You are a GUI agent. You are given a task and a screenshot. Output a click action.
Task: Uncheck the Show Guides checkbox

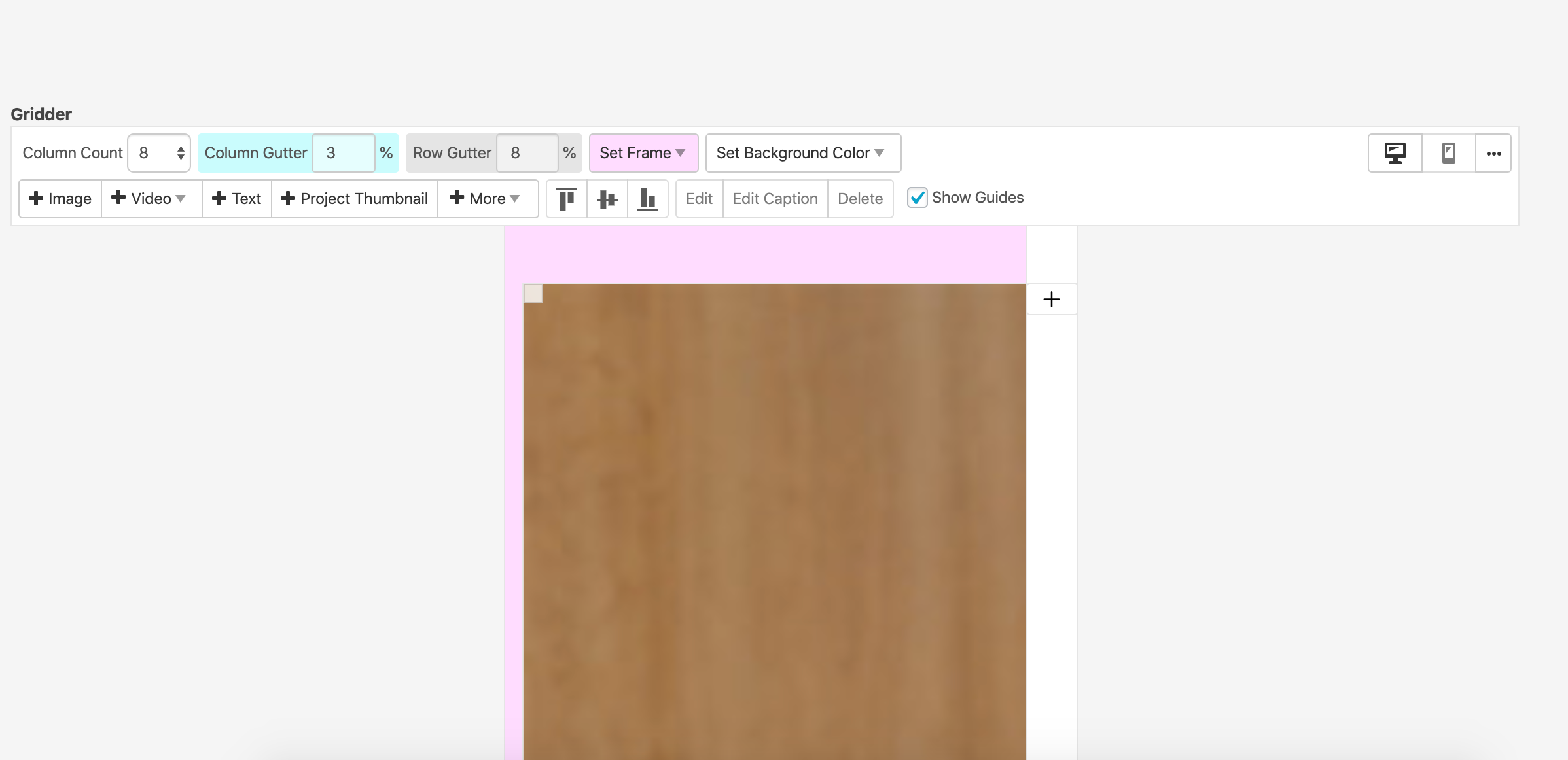click(x=917, y=198)
